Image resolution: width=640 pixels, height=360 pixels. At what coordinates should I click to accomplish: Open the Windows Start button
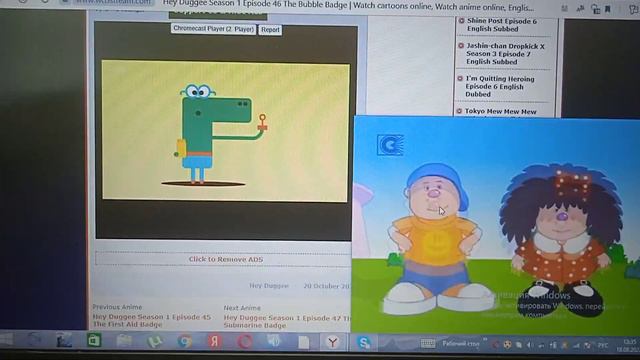7,340
